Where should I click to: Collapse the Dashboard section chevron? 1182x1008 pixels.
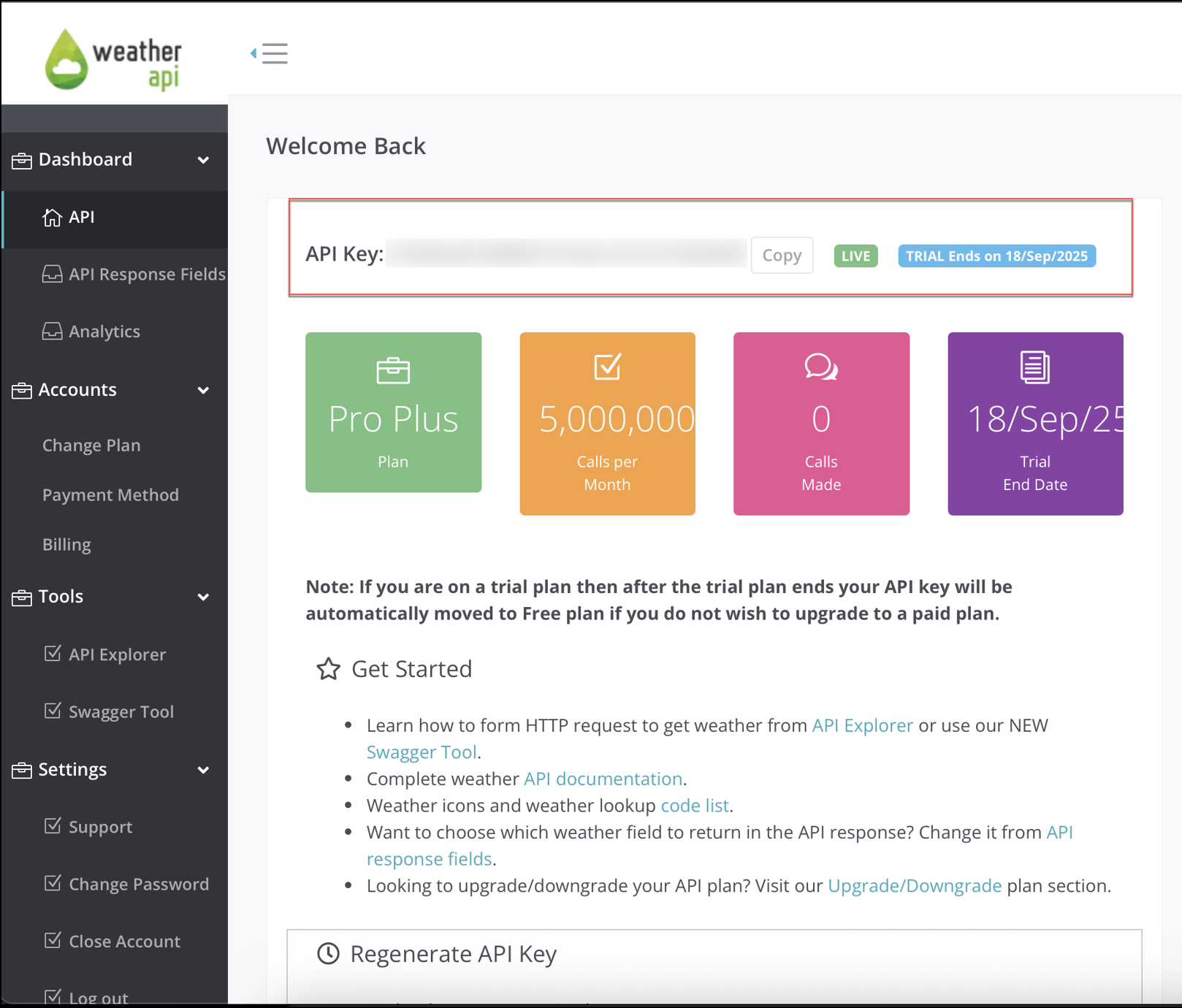point(203,160)
